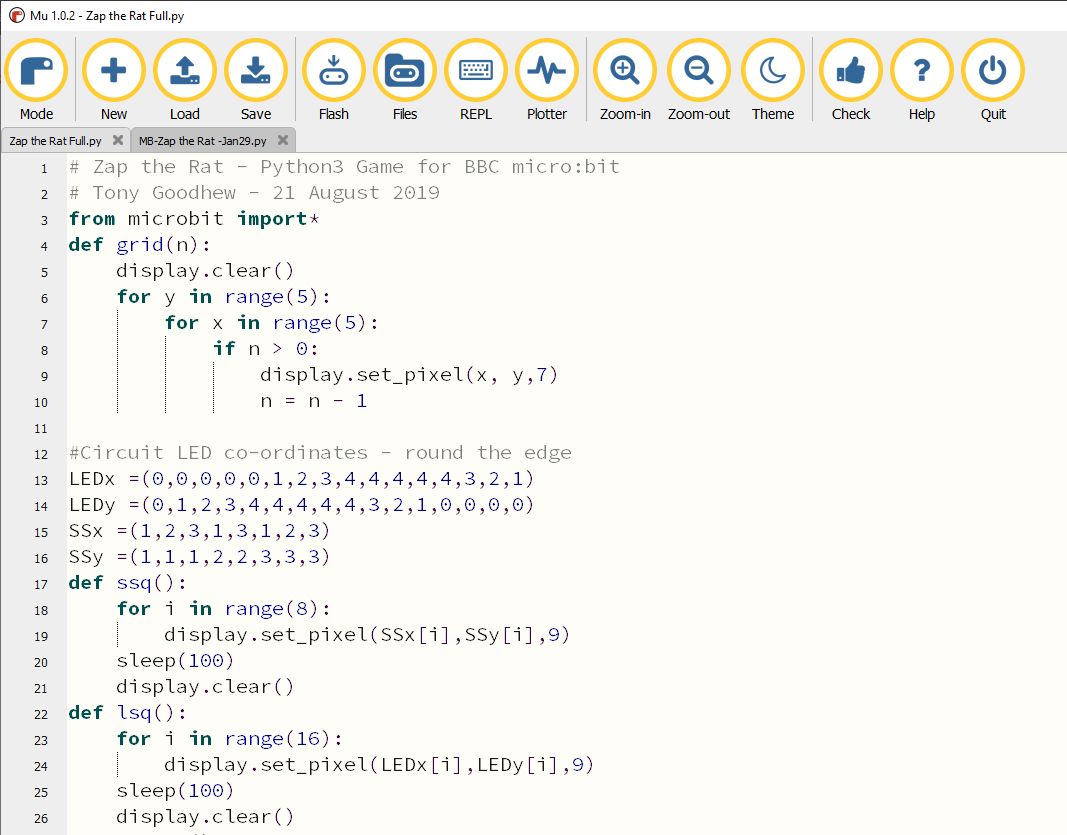Check the code for errors
Screen dimensions: 1067x835
click(851, 72)
